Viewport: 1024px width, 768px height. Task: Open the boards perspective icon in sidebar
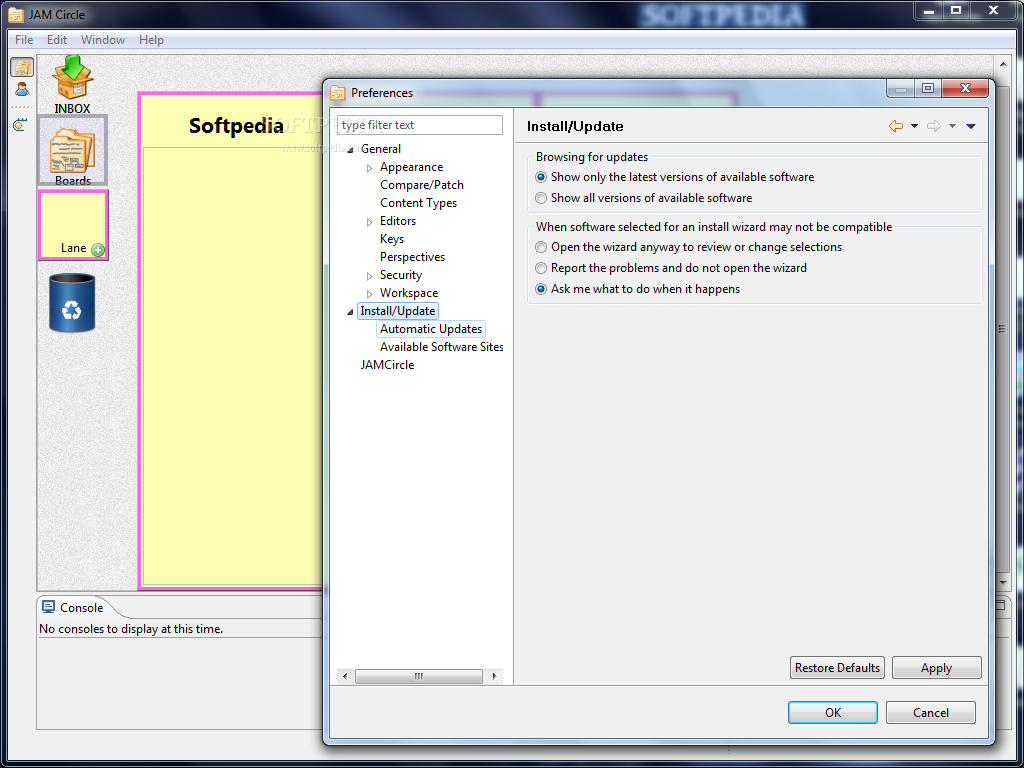[x=22, y=67]
